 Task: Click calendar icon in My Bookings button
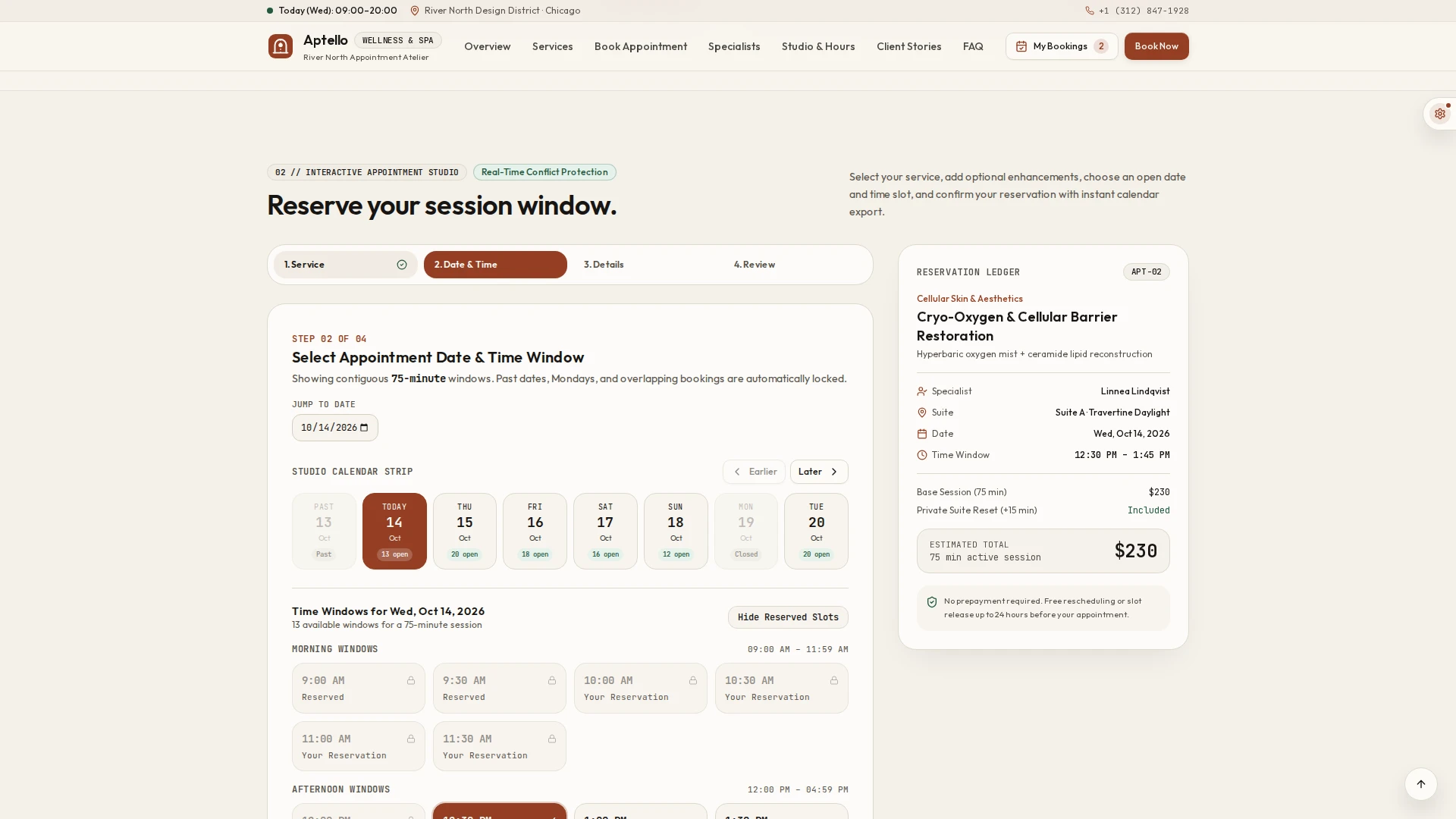(1021, 46)
